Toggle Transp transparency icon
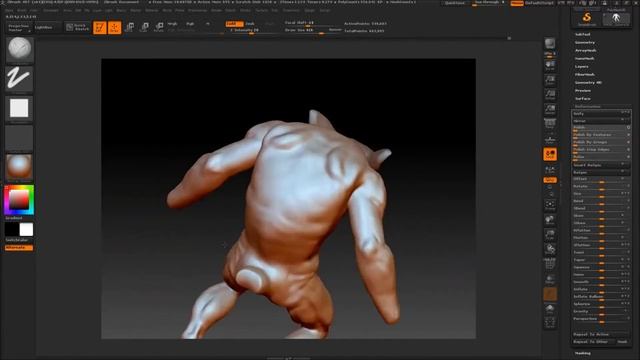This screenshot has width=640, height=360. (550, 279)
